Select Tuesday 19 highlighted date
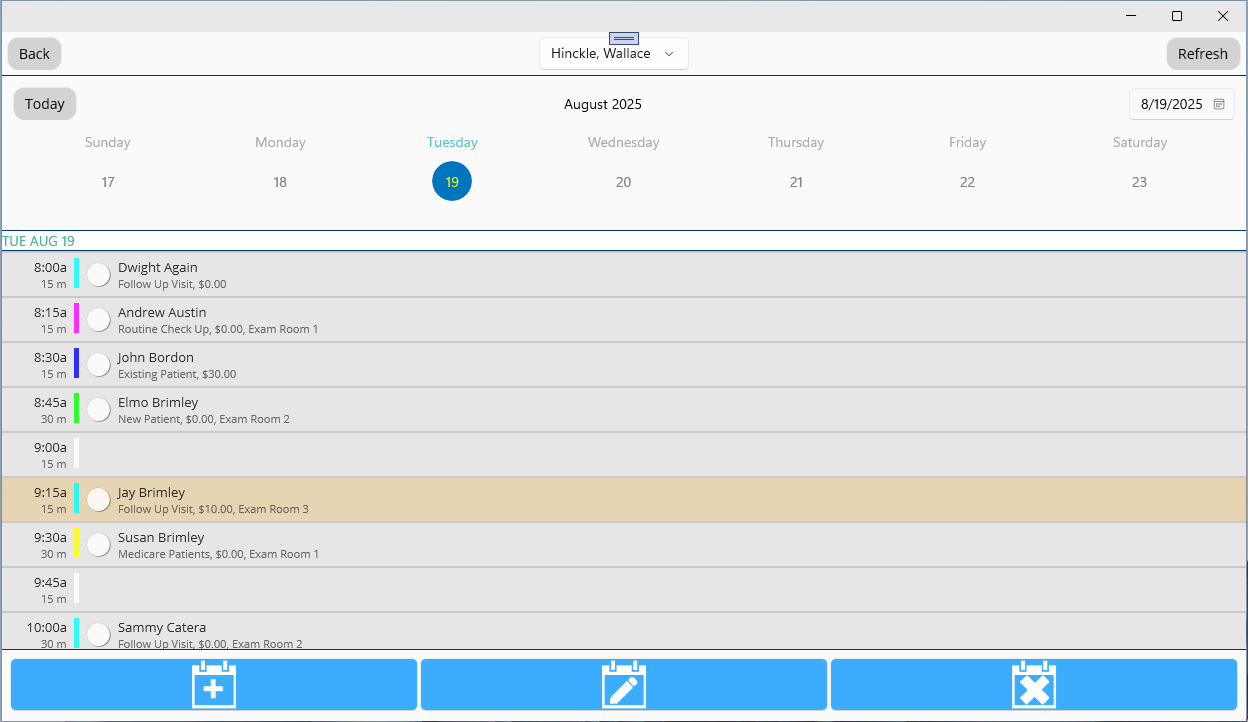 [x=452, y=182]
